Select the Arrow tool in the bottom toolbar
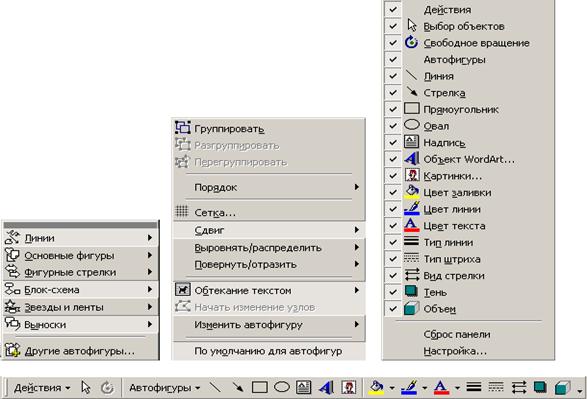 click(x=237, y=387)
